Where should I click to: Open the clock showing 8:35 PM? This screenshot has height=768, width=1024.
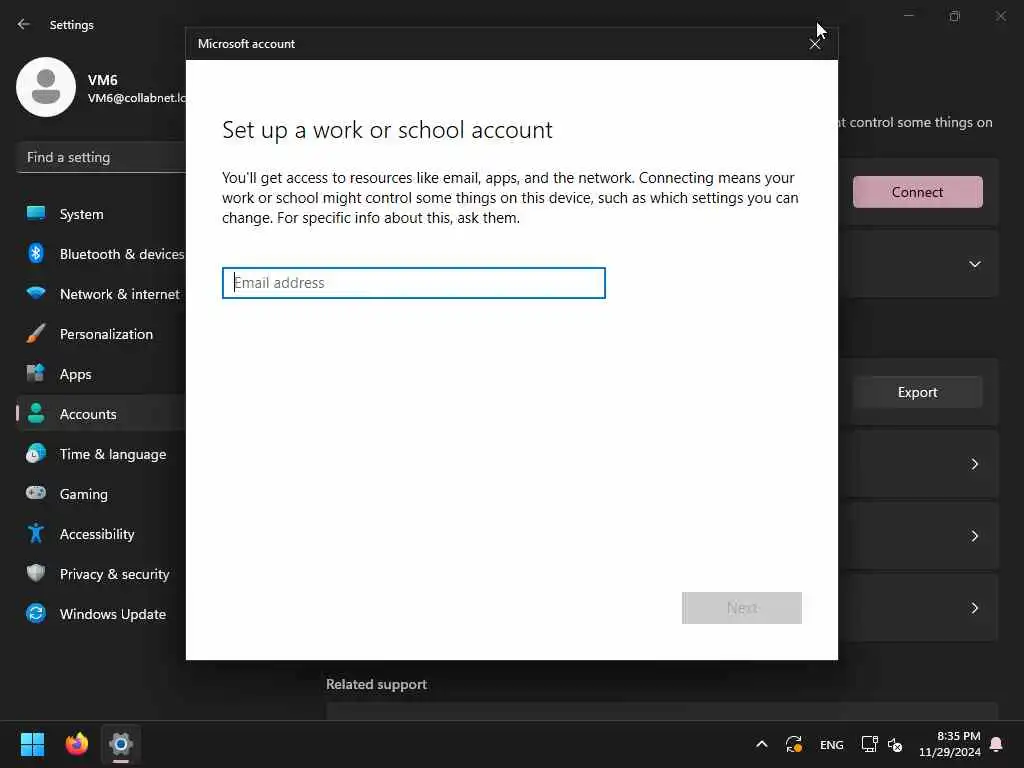click(950, 744)
